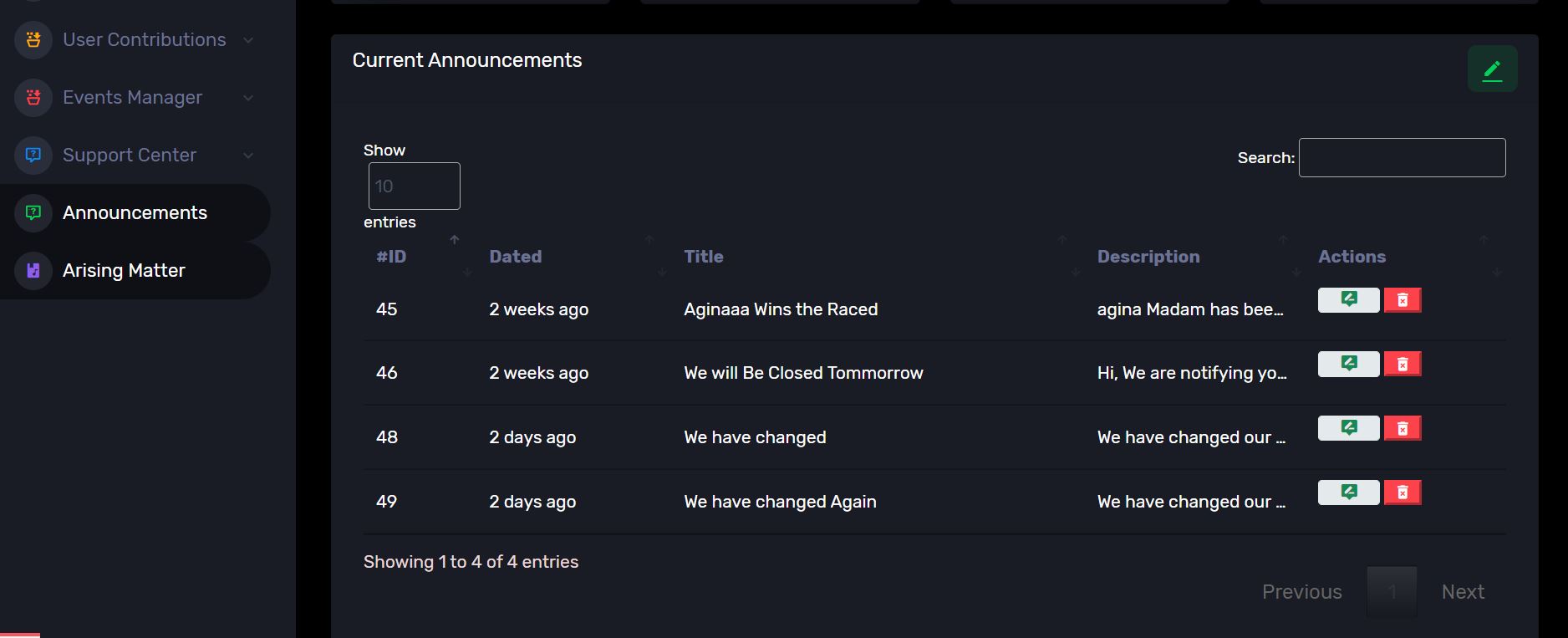Click the Announcements sidebar icon

pos(33,212)
